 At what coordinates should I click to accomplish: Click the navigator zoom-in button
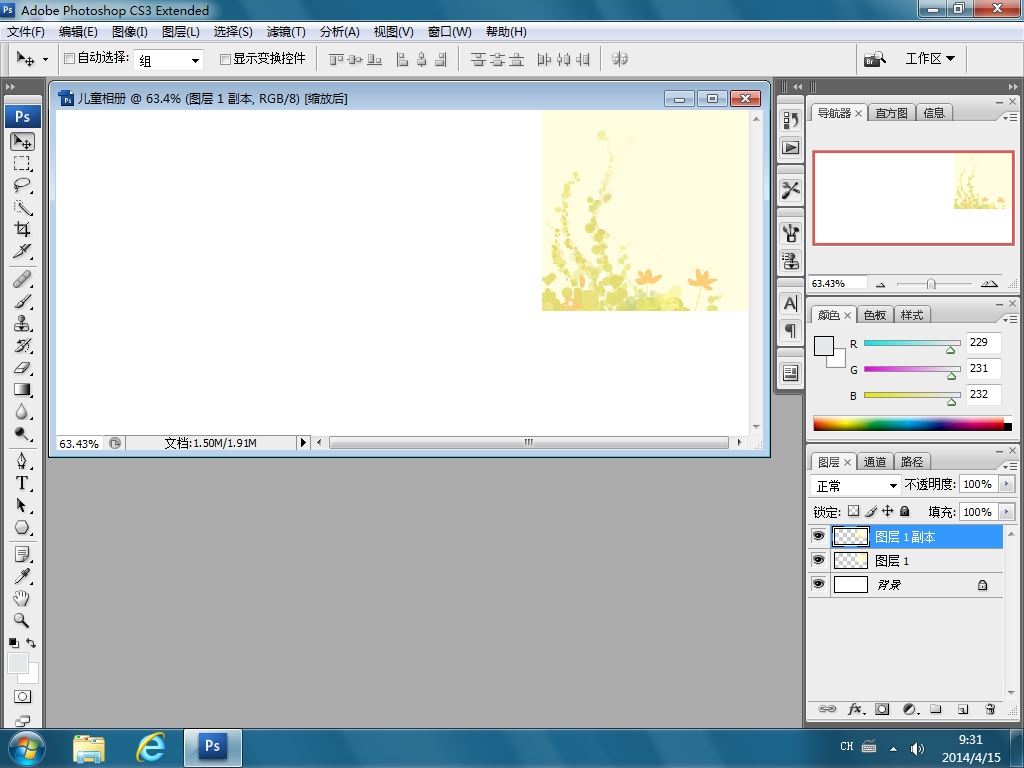(x=989, y=283)
